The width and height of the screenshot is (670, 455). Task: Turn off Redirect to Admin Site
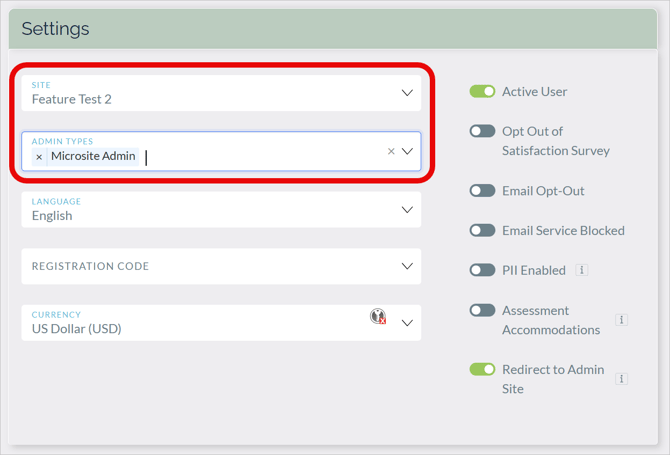click(x=482, y=369)
